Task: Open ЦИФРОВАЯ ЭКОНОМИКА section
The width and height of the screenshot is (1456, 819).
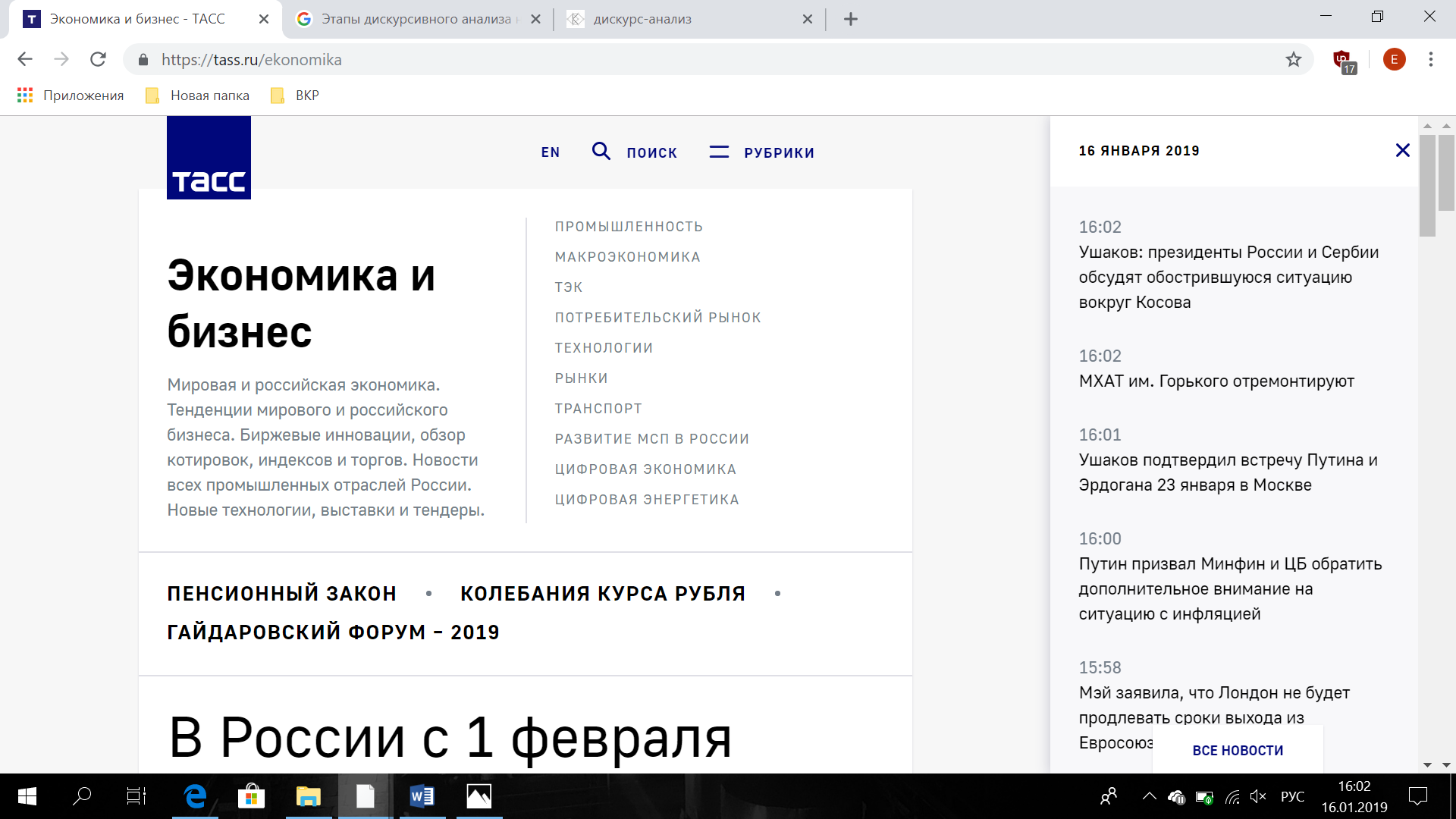Action: (646, 469)
